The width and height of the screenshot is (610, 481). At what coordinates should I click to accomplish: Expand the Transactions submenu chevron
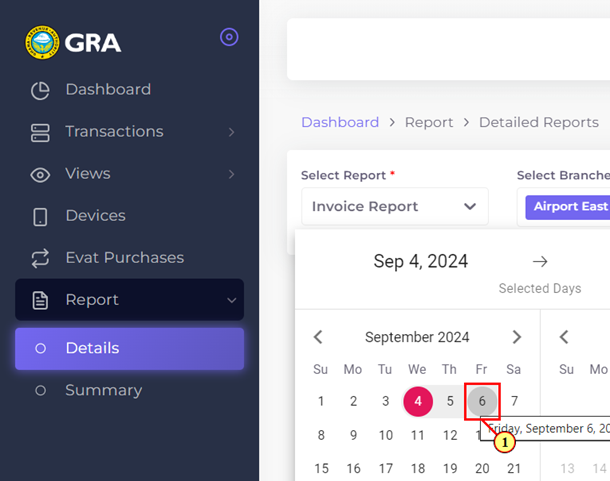[x=231, y=132]
